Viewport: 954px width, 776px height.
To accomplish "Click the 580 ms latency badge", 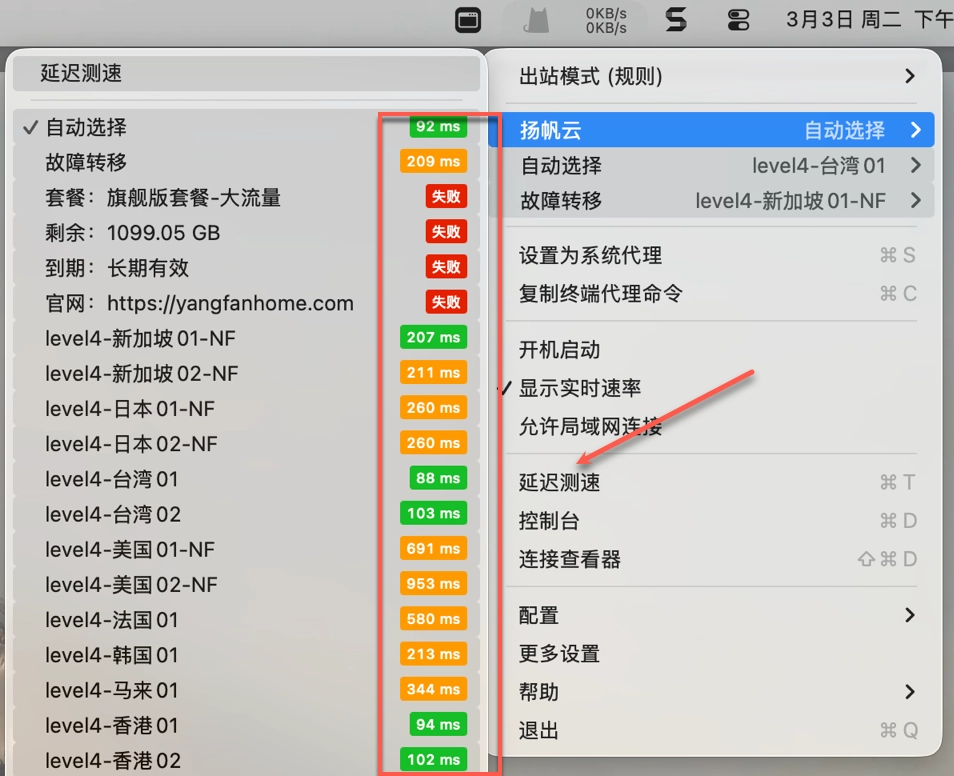I will [433, 619].
